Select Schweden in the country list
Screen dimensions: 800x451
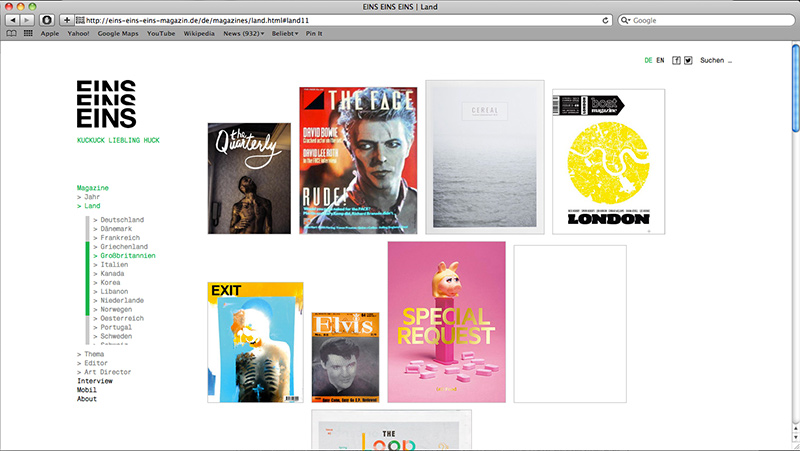(x=113, y=336)
